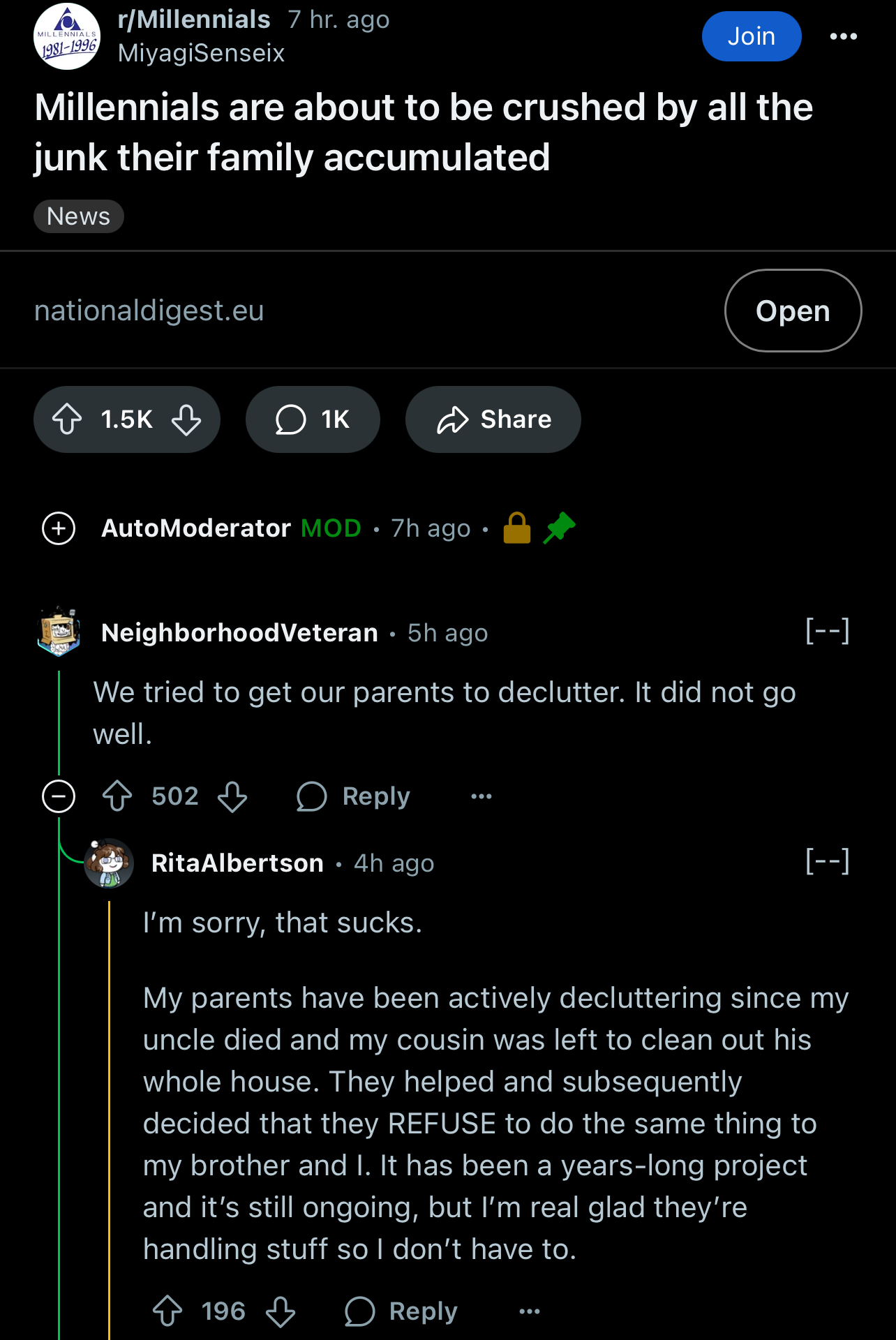Open the nationaldigest.eu article link

(793, 311)
